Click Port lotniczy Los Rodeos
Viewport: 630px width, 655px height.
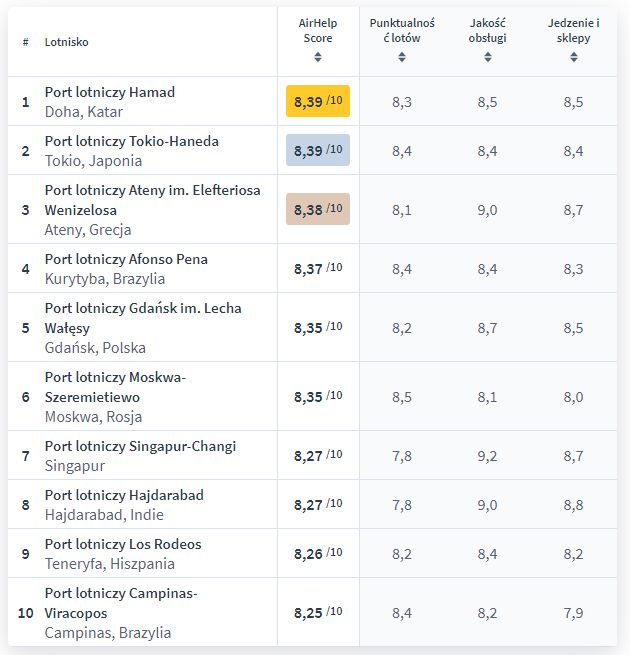tap(123, 544)
